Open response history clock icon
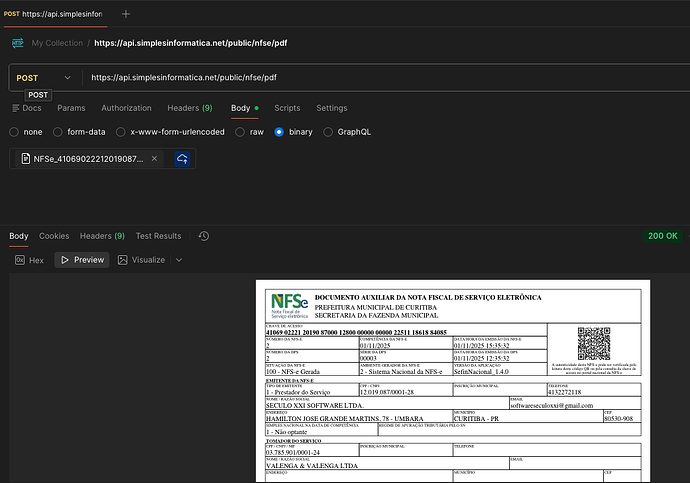 204,236
